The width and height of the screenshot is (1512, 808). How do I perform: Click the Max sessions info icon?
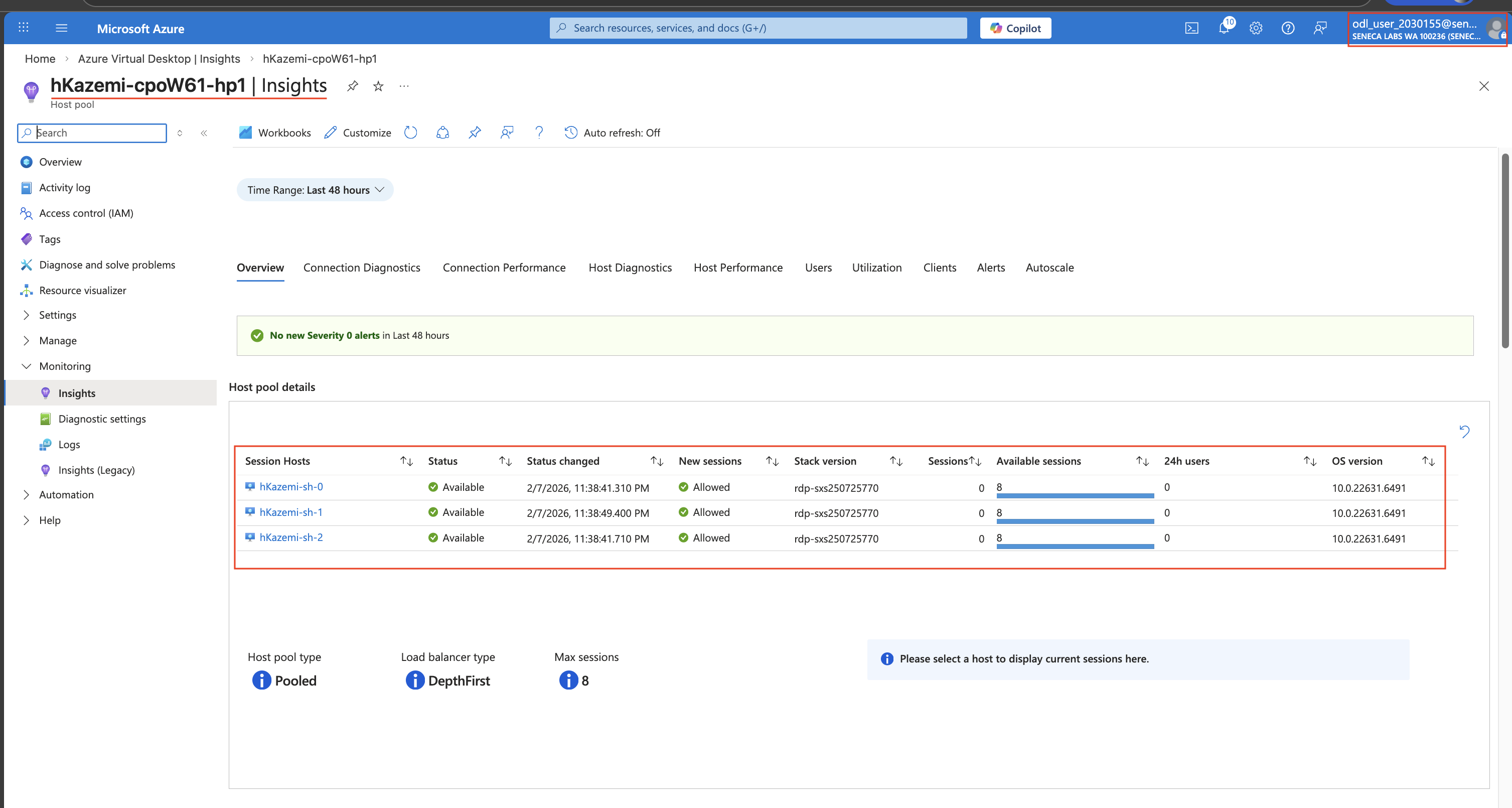click(x=568, y=681)
